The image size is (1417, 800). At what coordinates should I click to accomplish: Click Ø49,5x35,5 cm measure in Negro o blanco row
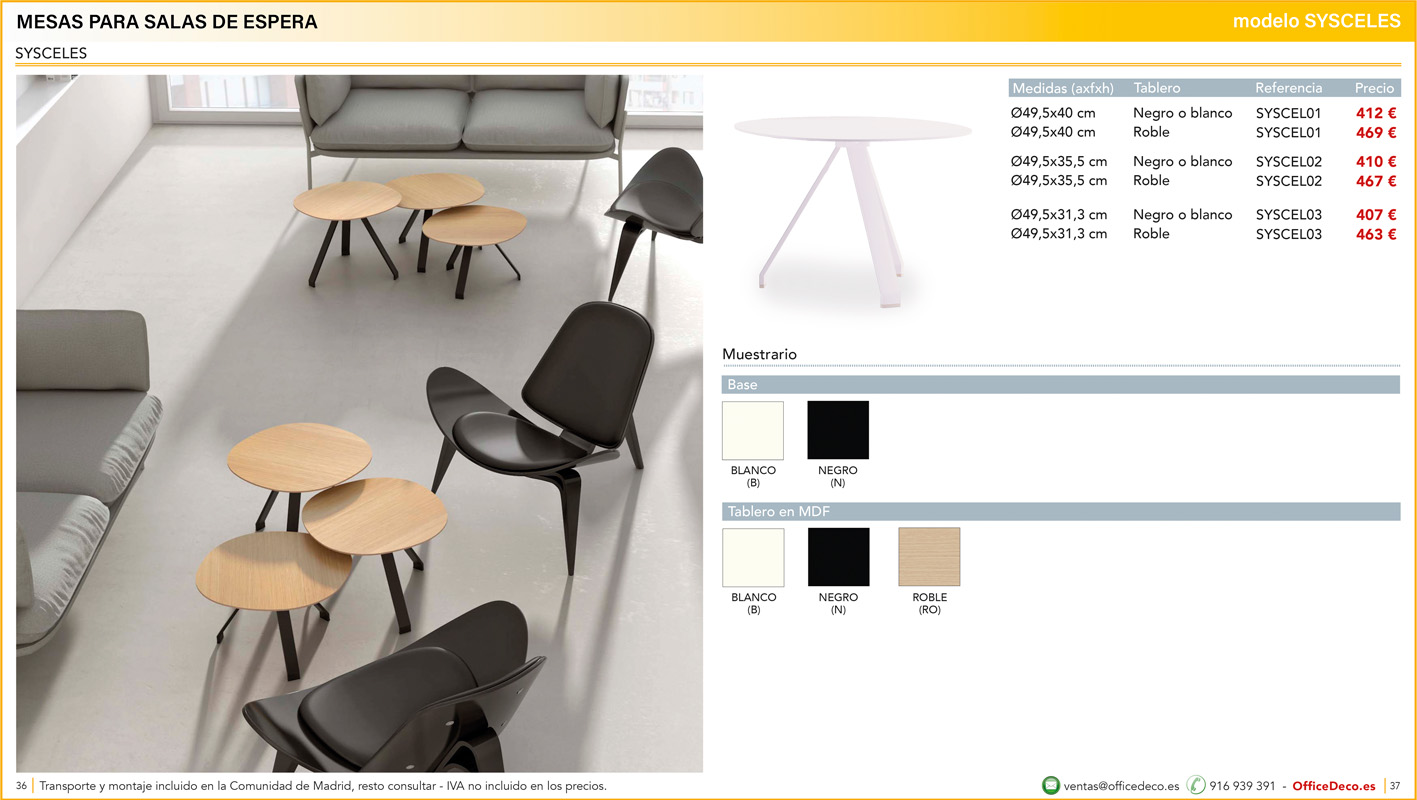[1059, 162]
